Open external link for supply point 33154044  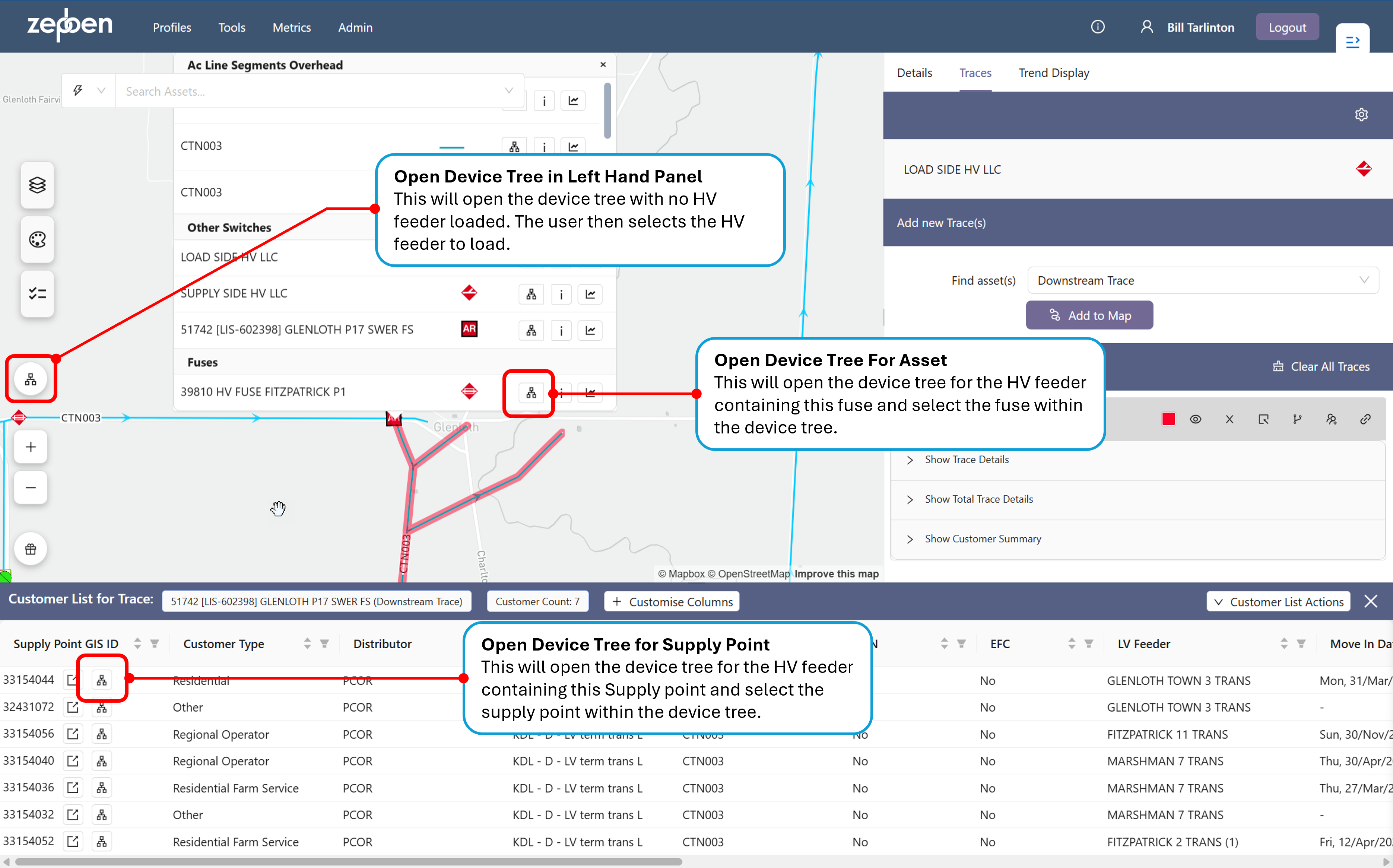(x=73, y=680)
